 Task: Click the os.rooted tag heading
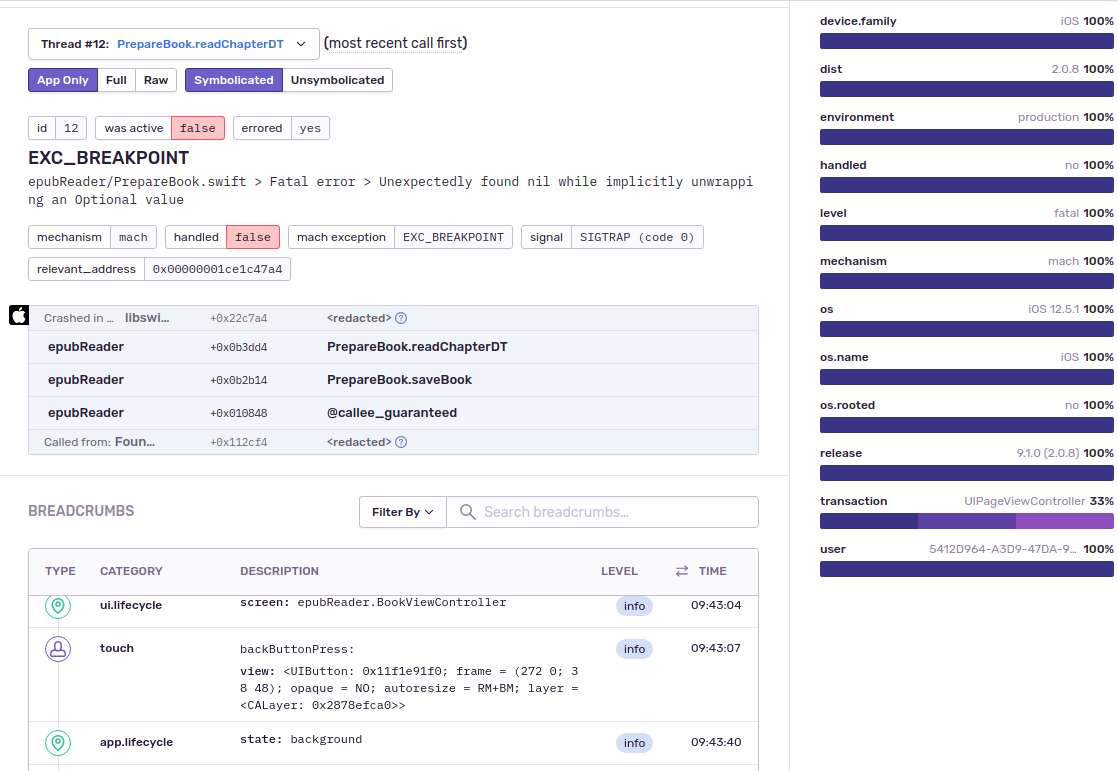click(847, 405)
